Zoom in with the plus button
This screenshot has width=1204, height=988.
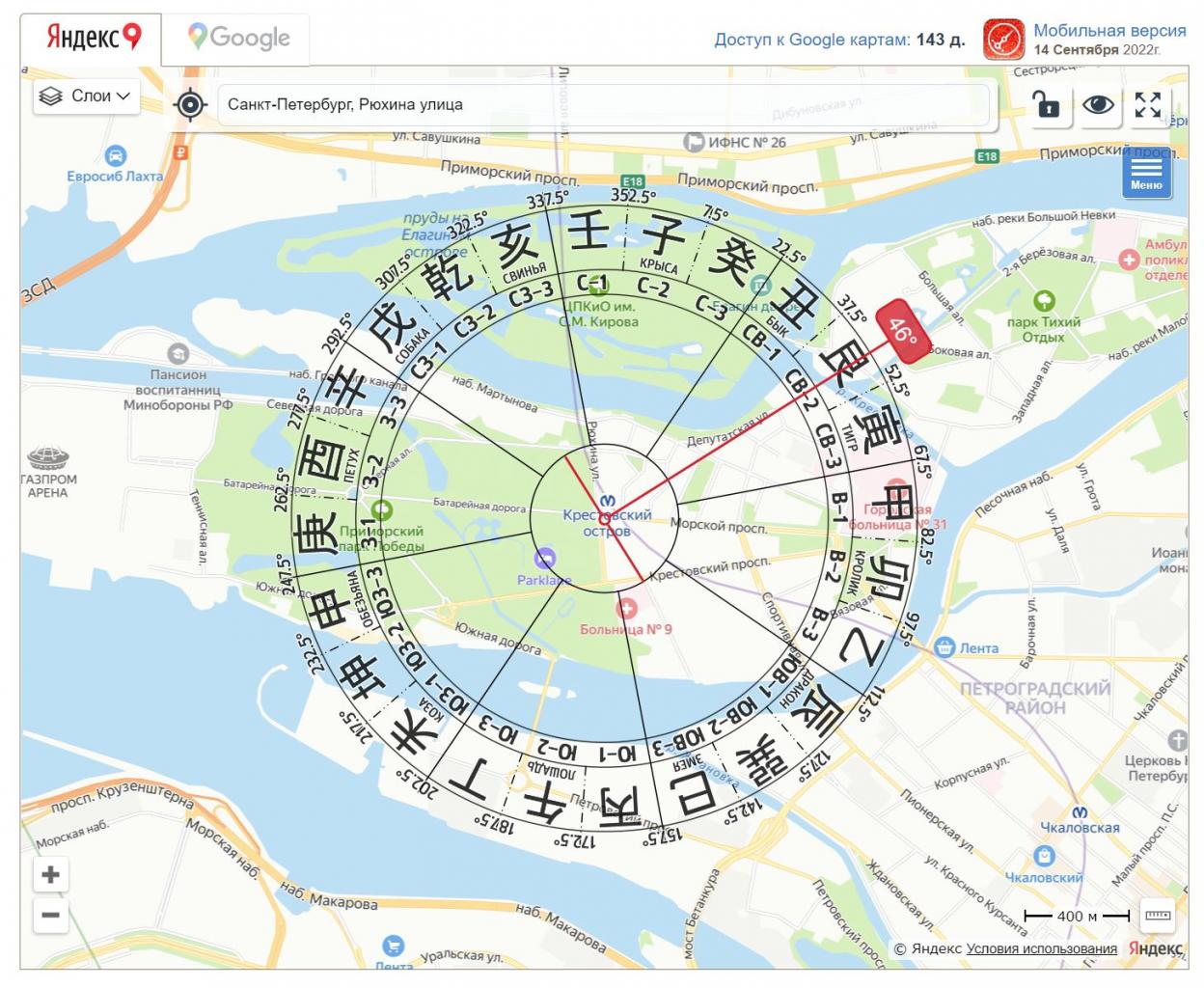[x=50, y=874]
